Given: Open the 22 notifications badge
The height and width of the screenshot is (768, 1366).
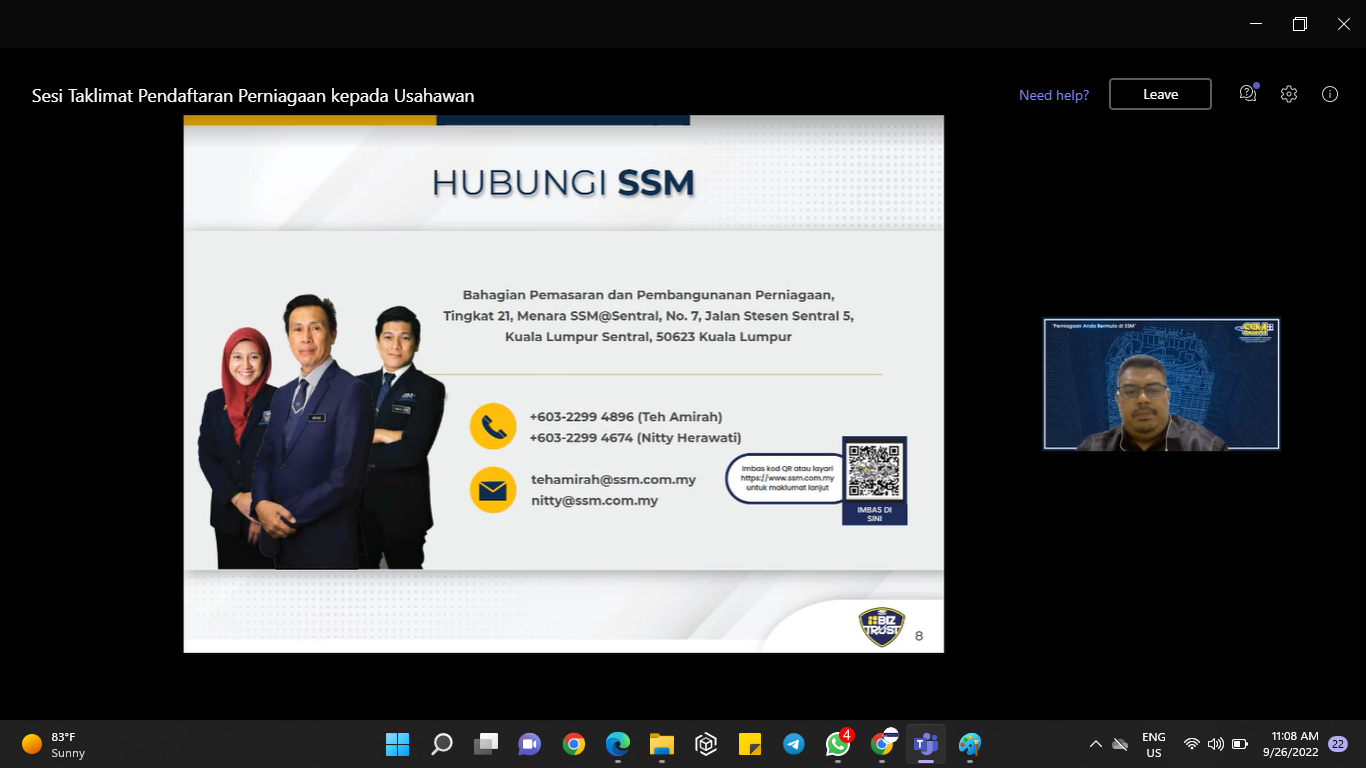Looking at the screenshot, I should tap(1337, 744).
